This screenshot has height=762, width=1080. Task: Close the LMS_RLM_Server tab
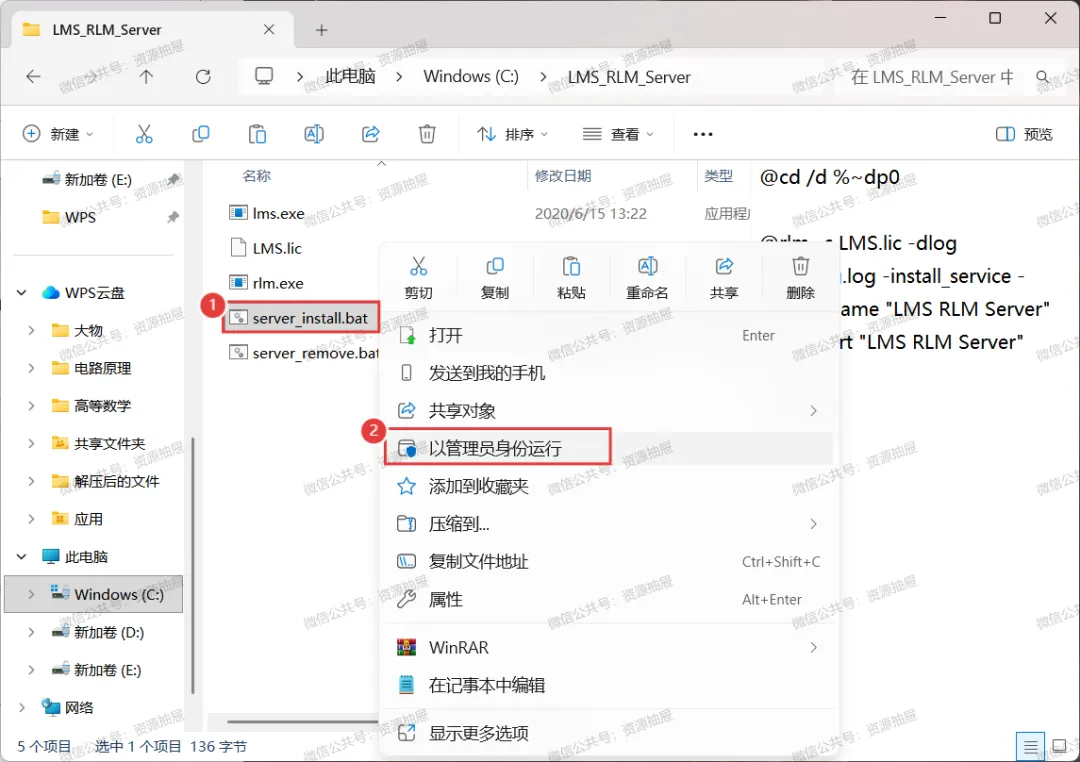269,30
